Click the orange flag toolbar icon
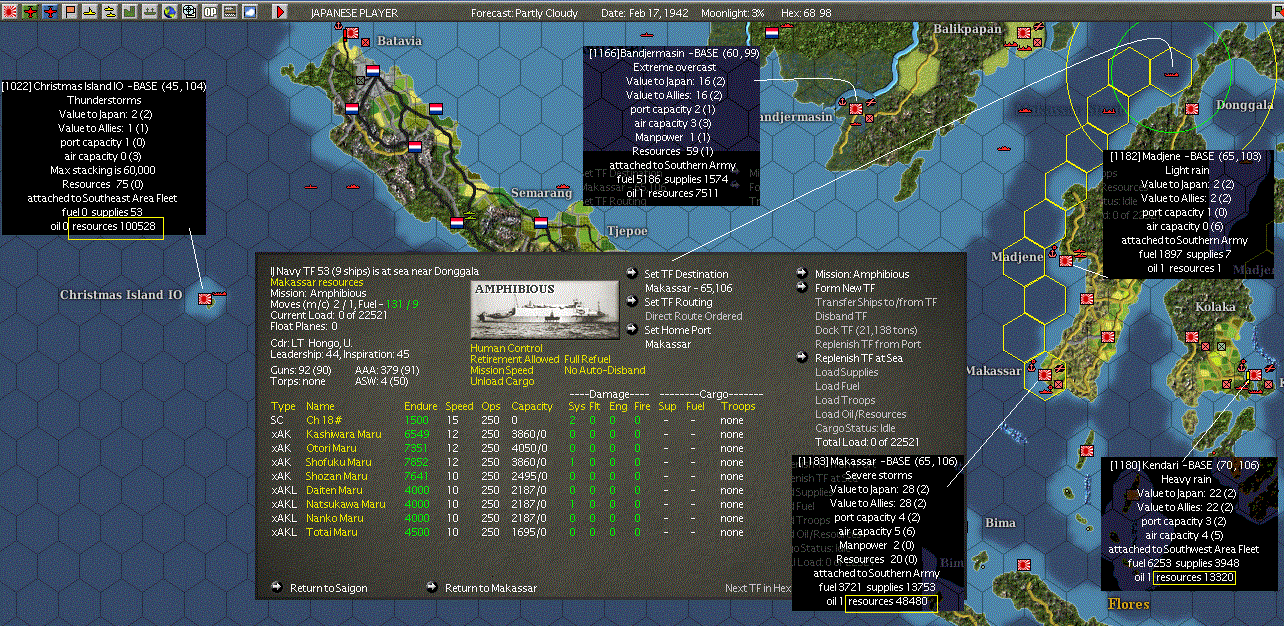 tap(70, 12)
